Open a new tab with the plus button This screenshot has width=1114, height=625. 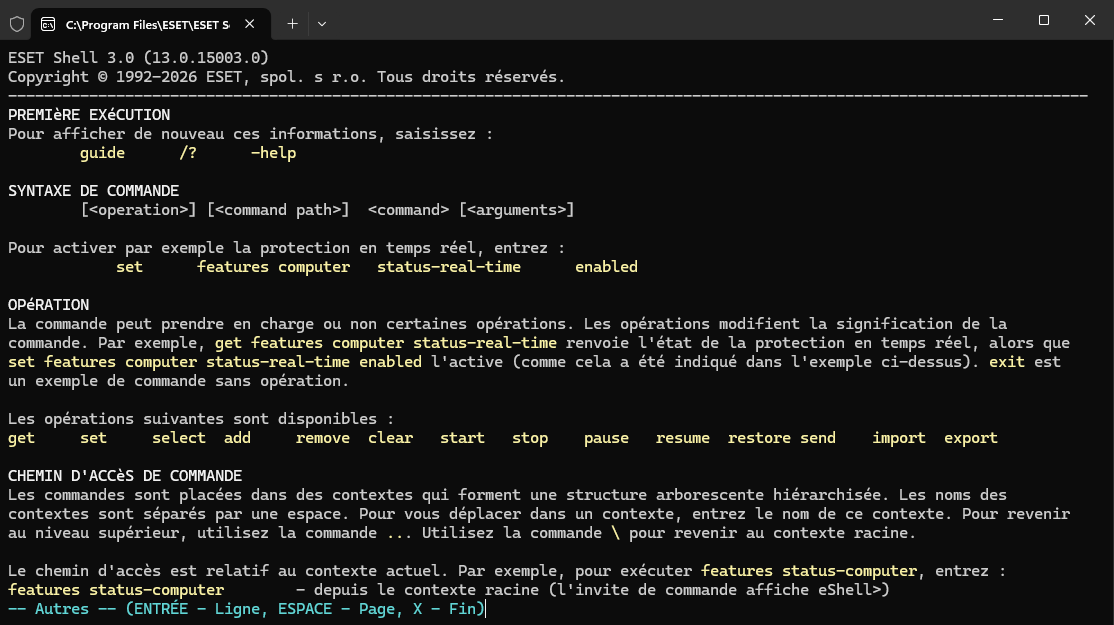pyautogui.click(x=292, y=24)
